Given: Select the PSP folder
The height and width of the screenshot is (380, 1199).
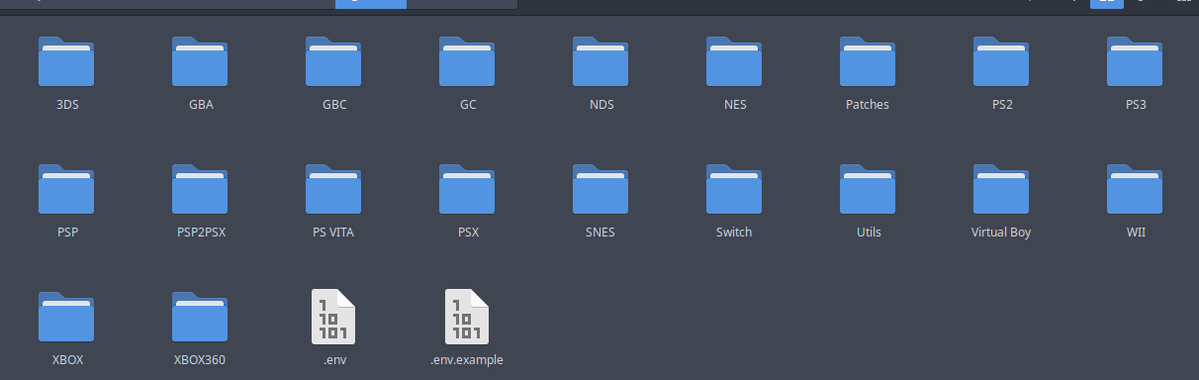Looking at the screenshot, I should tap(67, 190).
